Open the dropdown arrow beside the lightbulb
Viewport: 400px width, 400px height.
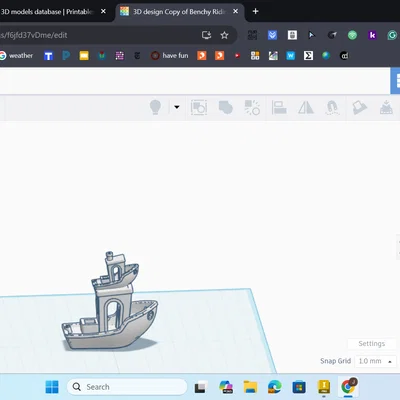tap(177, 107)
